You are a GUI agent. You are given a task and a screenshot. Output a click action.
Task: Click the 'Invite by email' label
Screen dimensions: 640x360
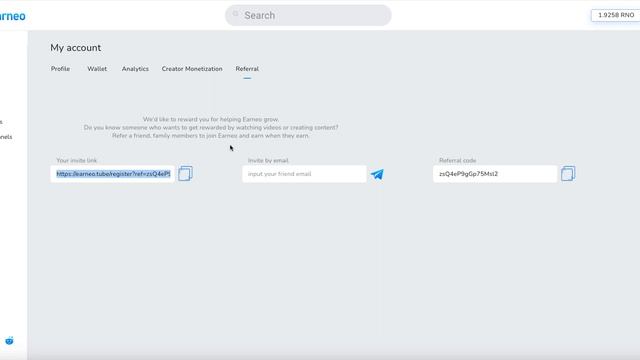pos(268,160)
